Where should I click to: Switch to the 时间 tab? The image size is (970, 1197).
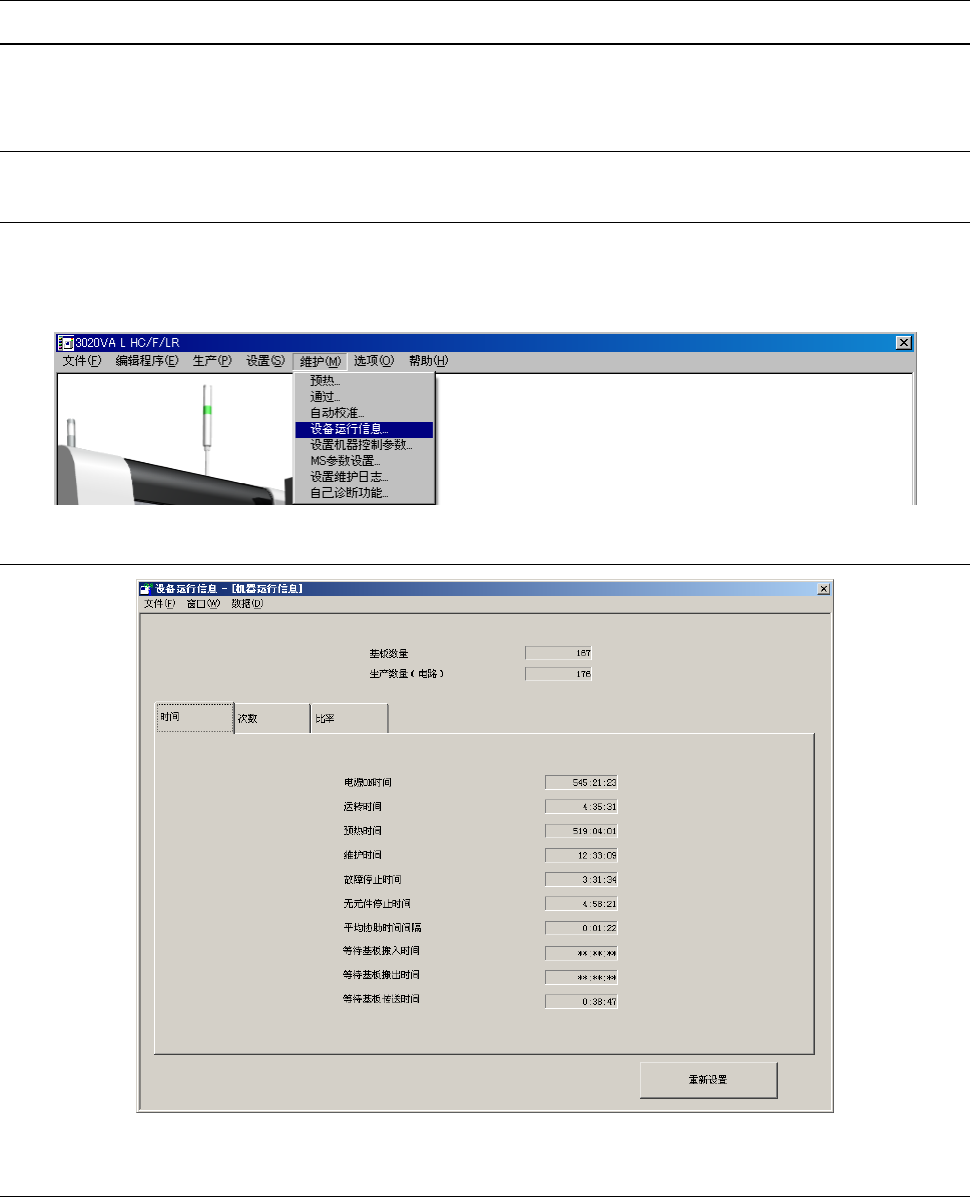195,718
